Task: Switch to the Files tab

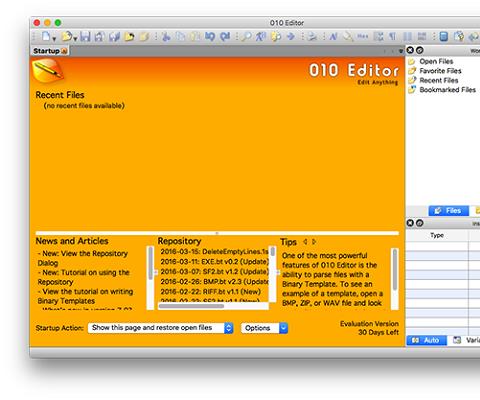Action: point(449,211)
